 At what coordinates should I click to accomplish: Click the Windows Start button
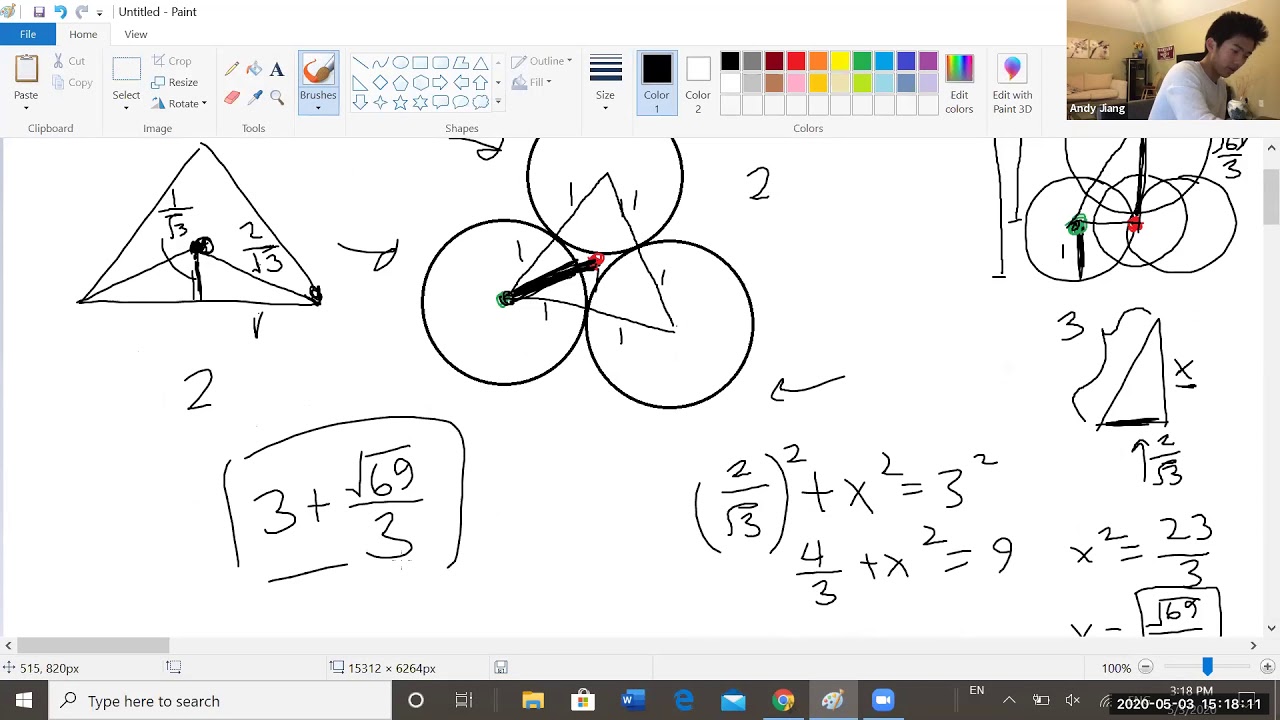23,700
